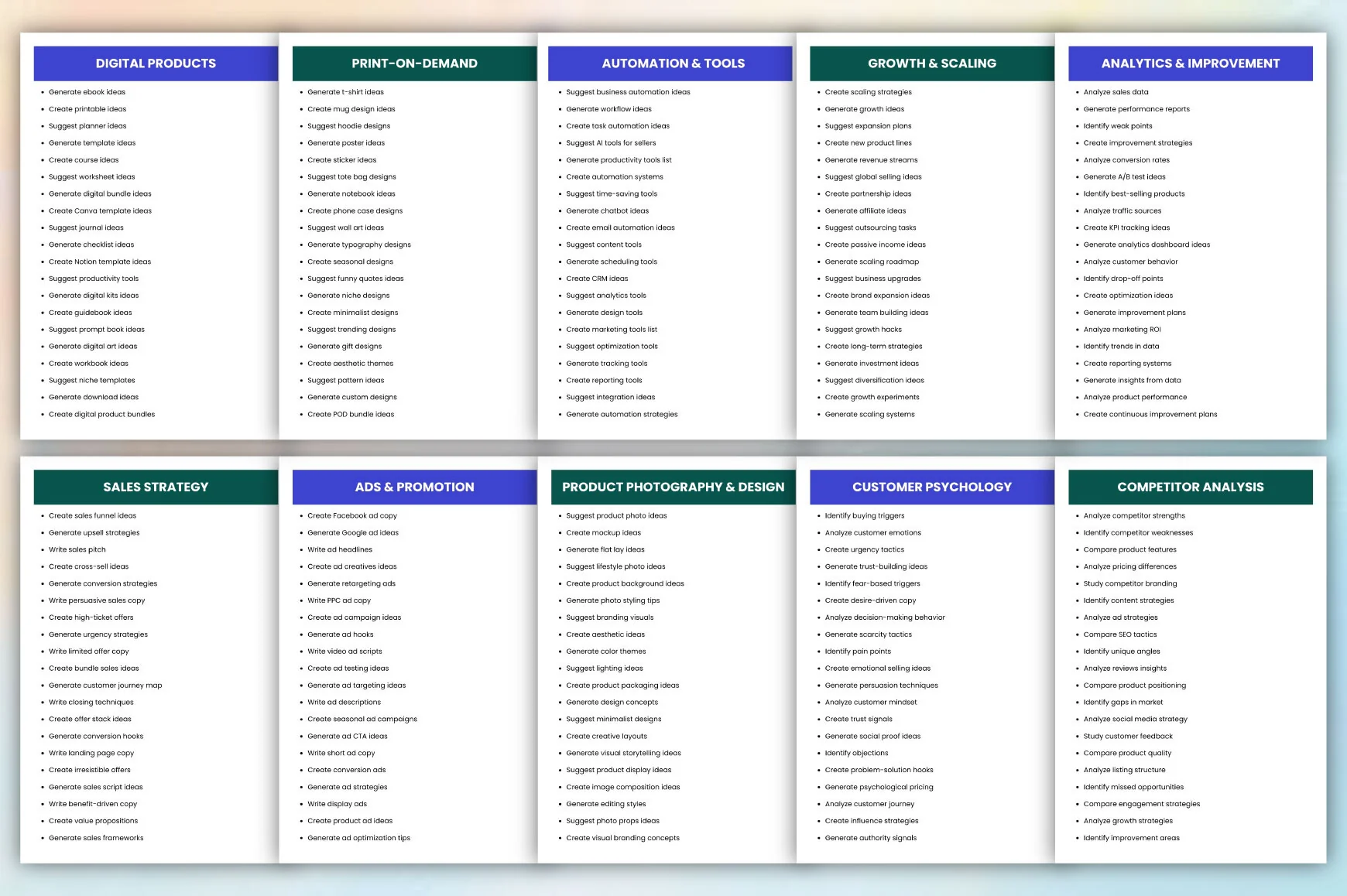The image size is (1347, 896).
Task: Click 'Generate t-shirt ideas' list item
Action: [x=345, y=92]
